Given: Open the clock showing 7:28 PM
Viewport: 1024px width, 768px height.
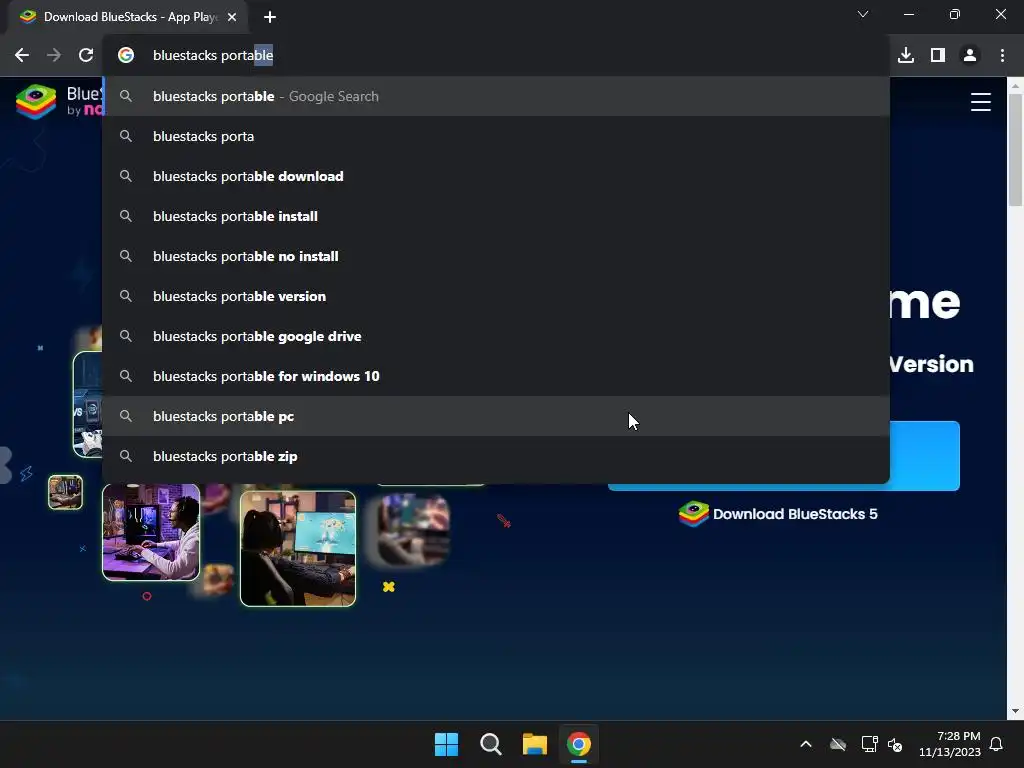Looking at the screenshot, I should pos(950,744).
